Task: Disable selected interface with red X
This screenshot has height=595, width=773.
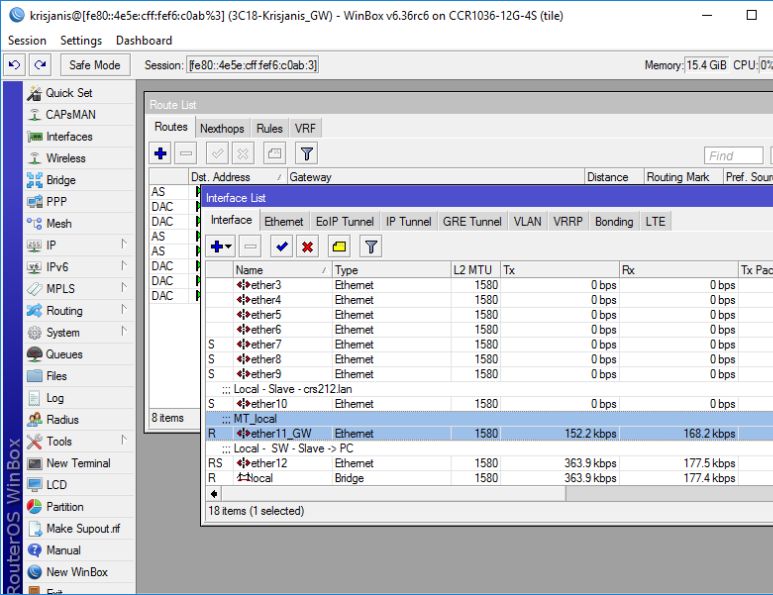Action: coord(307,246)
